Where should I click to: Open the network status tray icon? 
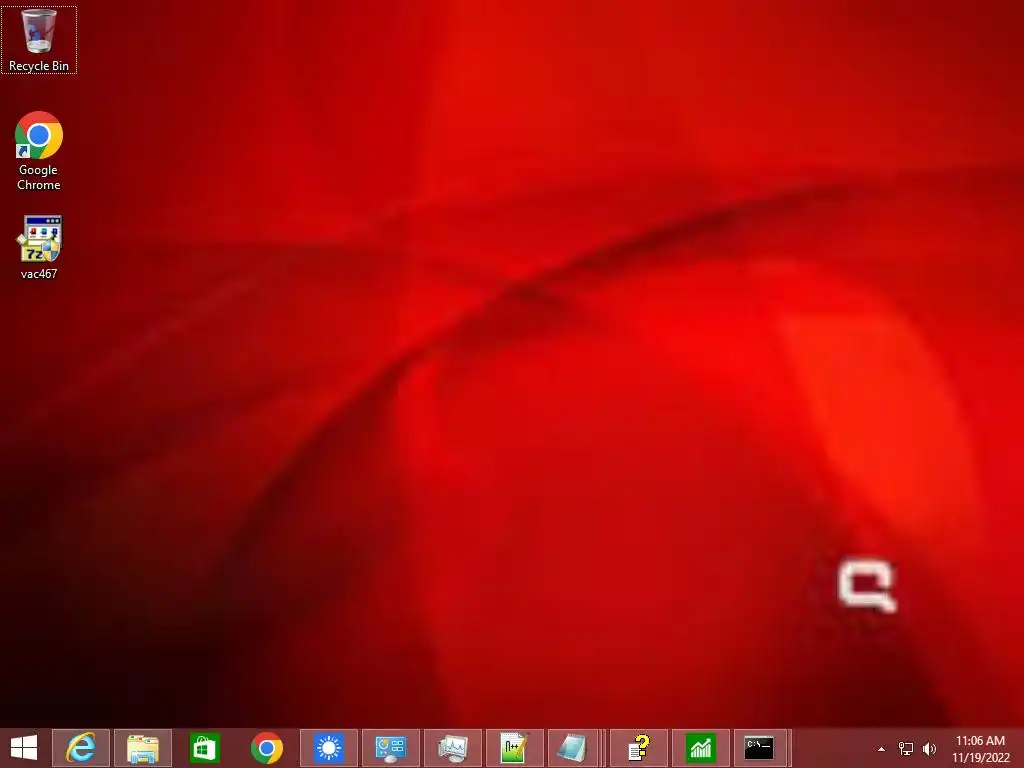tap(906, 749)
